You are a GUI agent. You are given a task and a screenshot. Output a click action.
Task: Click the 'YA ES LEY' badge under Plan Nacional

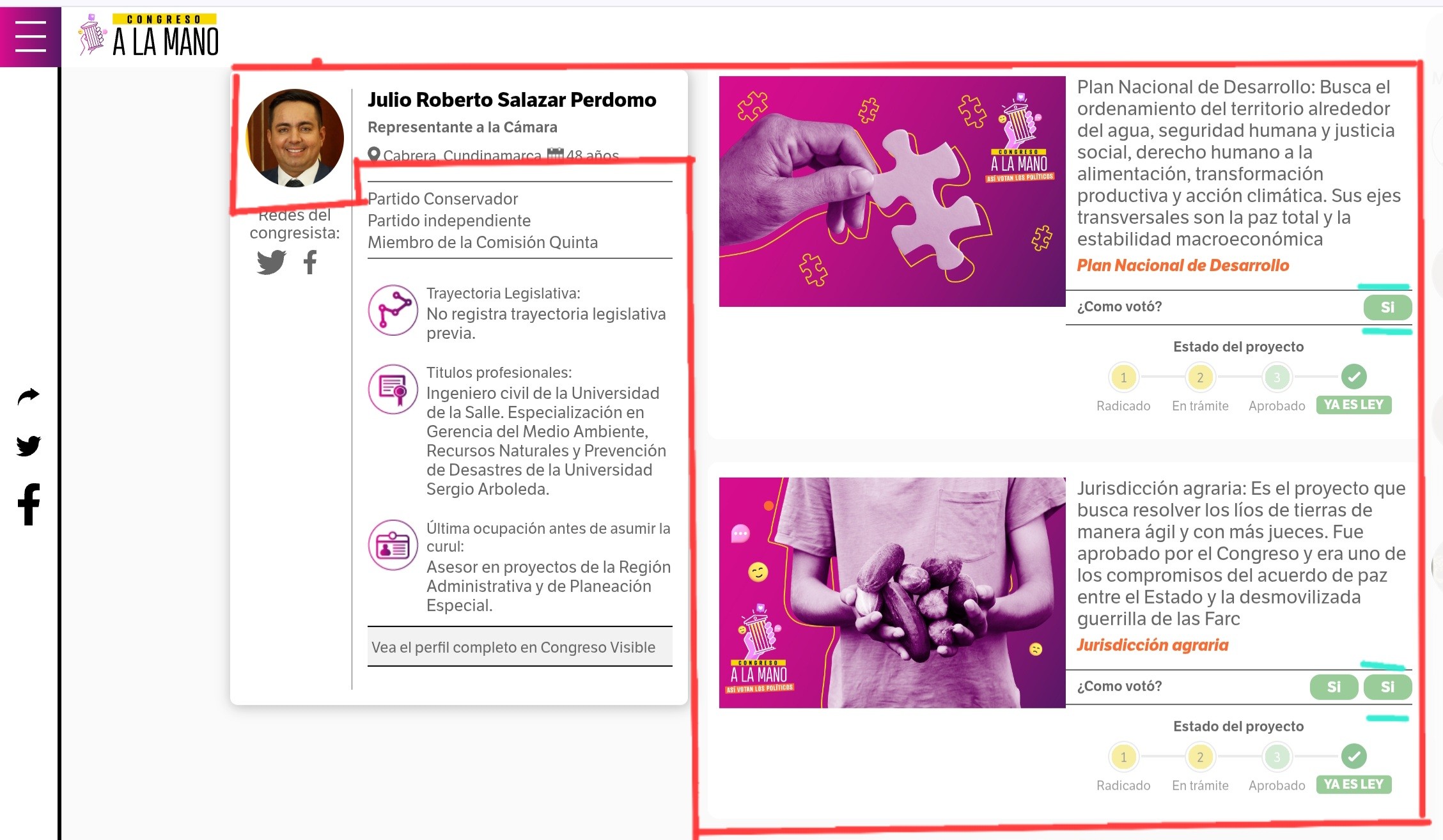tap(1353, 405)
